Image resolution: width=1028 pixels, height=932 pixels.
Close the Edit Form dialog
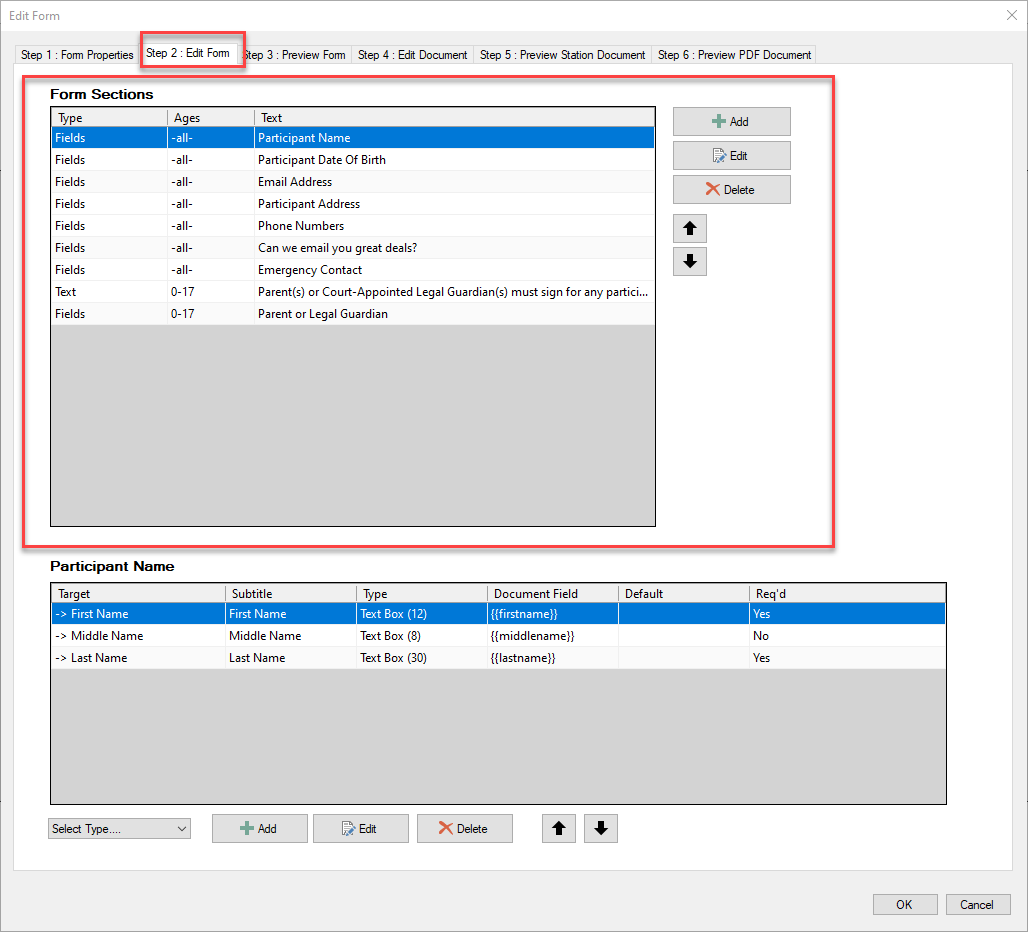[1012, 15]
